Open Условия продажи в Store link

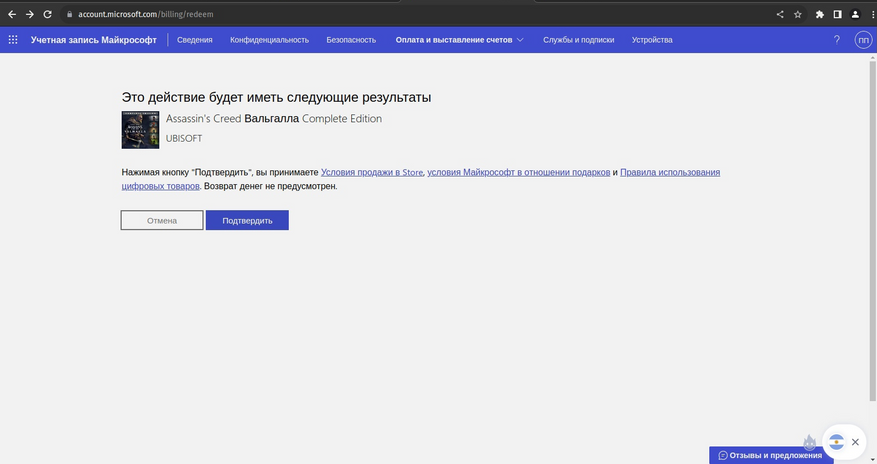pos(372,172)
